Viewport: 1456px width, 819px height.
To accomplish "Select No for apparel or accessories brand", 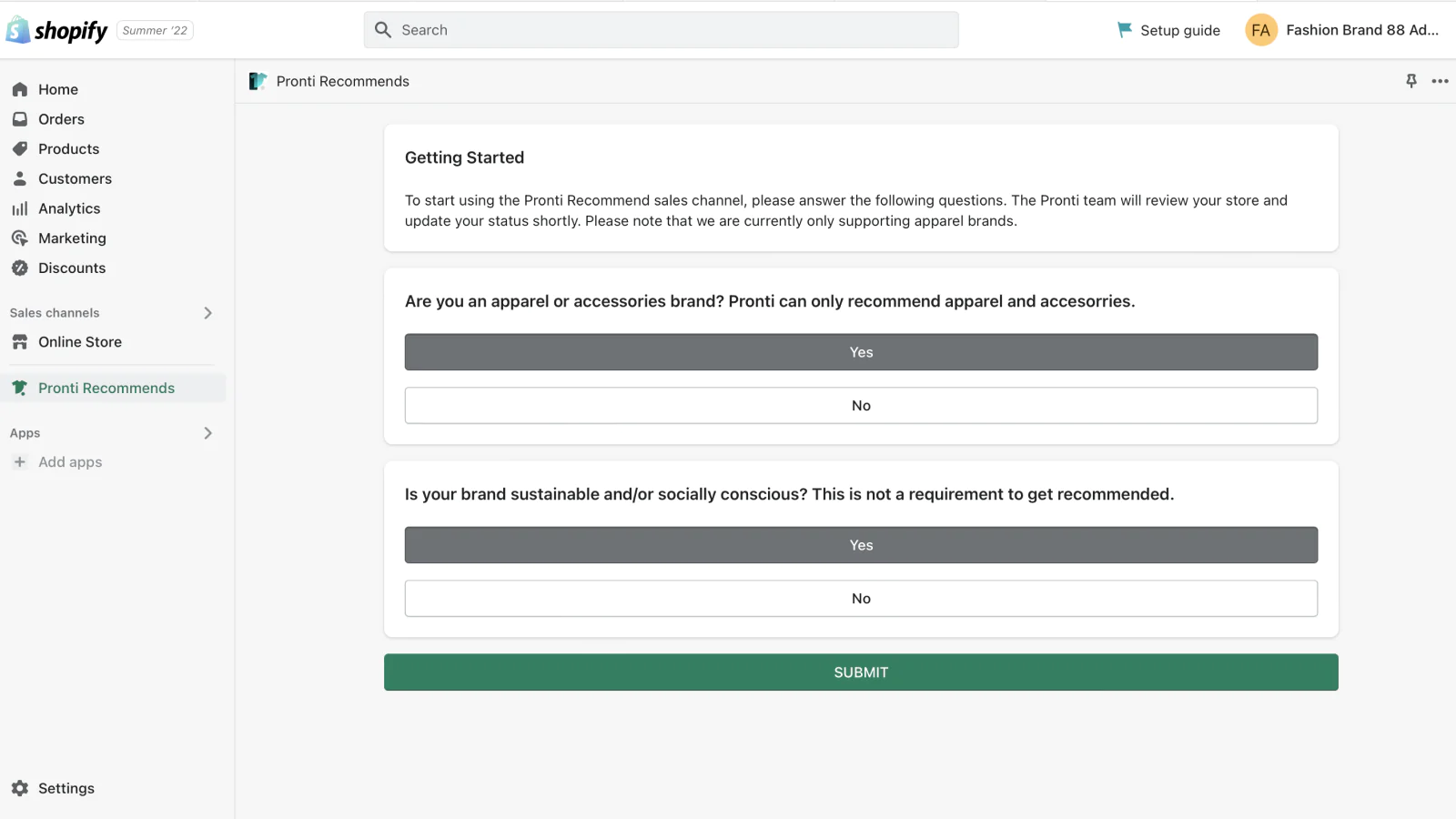I will coord(861,406).
